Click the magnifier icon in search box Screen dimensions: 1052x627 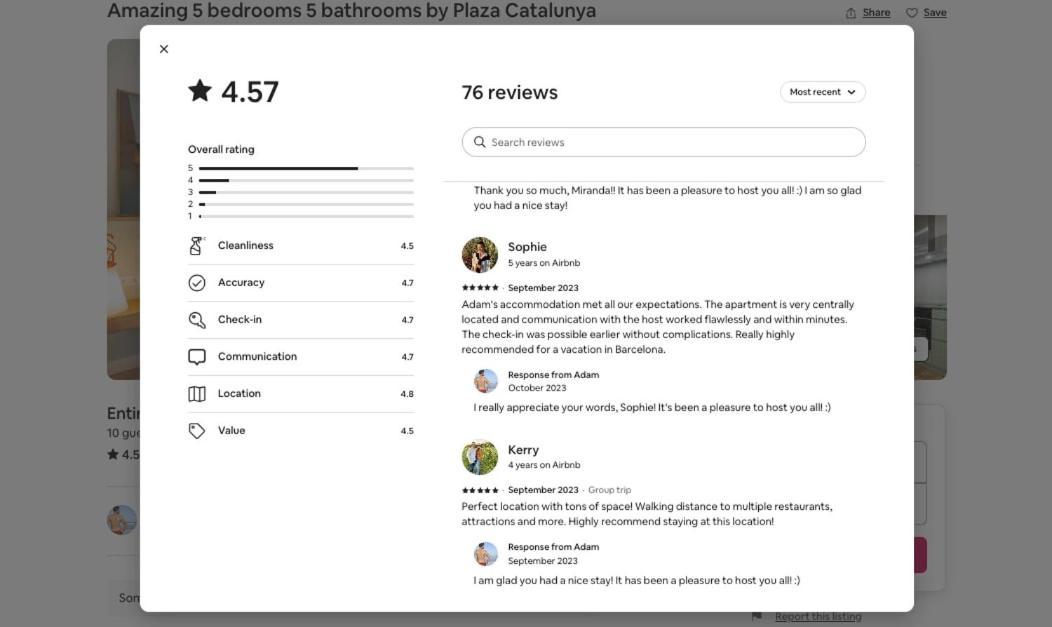pos(480,142)
